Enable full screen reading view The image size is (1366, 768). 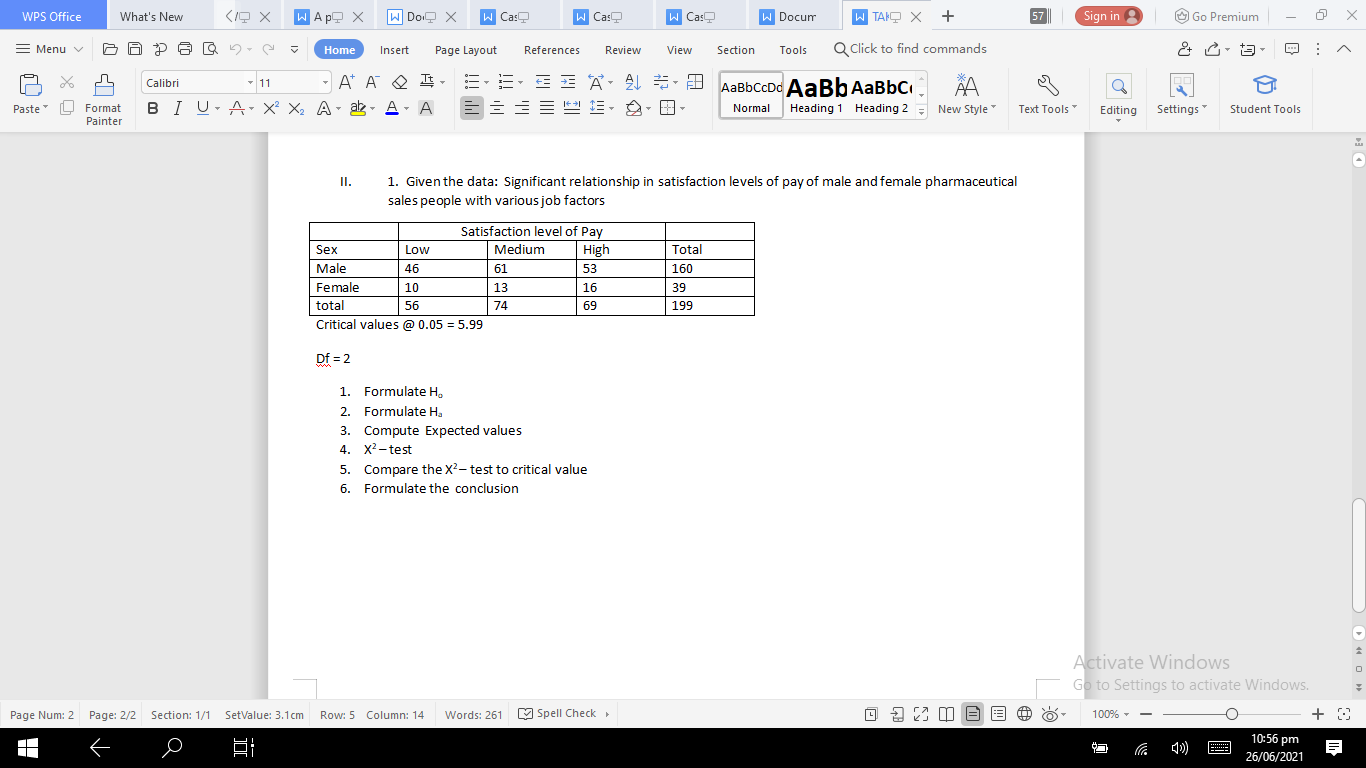920,714
